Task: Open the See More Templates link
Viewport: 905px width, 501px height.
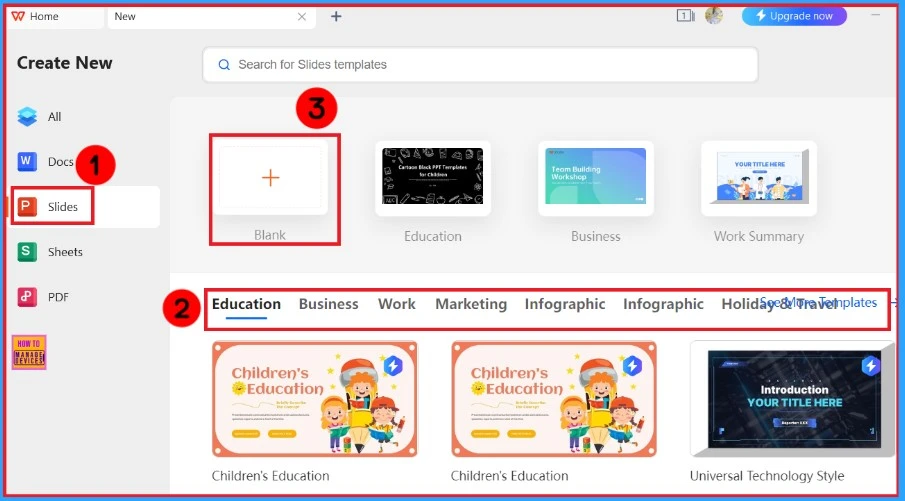Action: [x=818, y=302]
